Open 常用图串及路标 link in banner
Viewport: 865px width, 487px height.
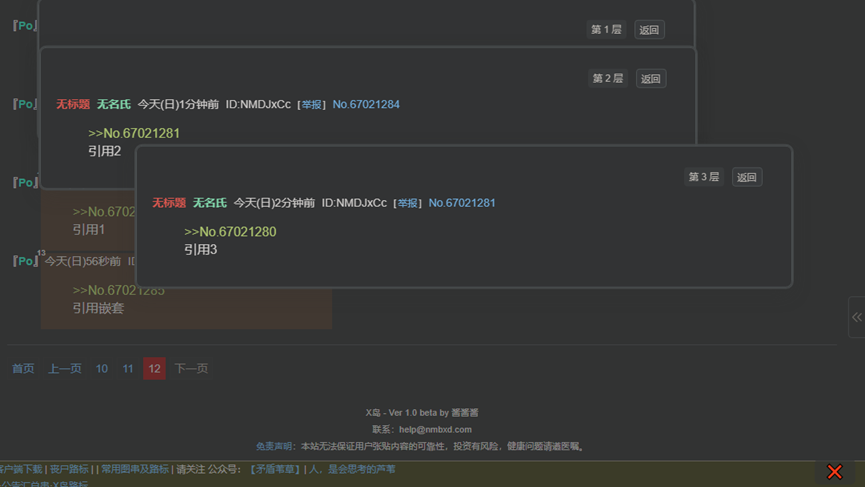134,469
